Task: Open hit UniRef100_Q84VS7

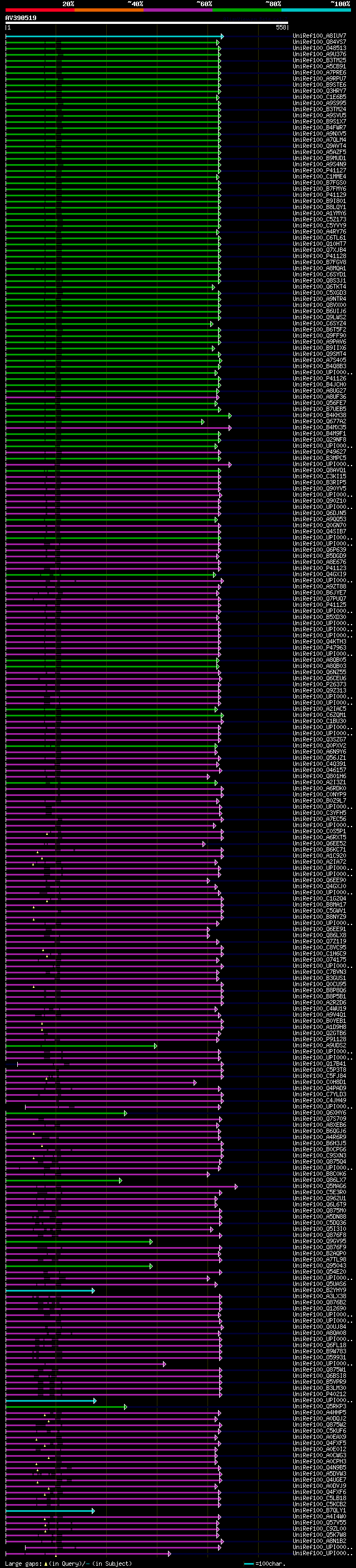Action: click(x=319, y=42)
